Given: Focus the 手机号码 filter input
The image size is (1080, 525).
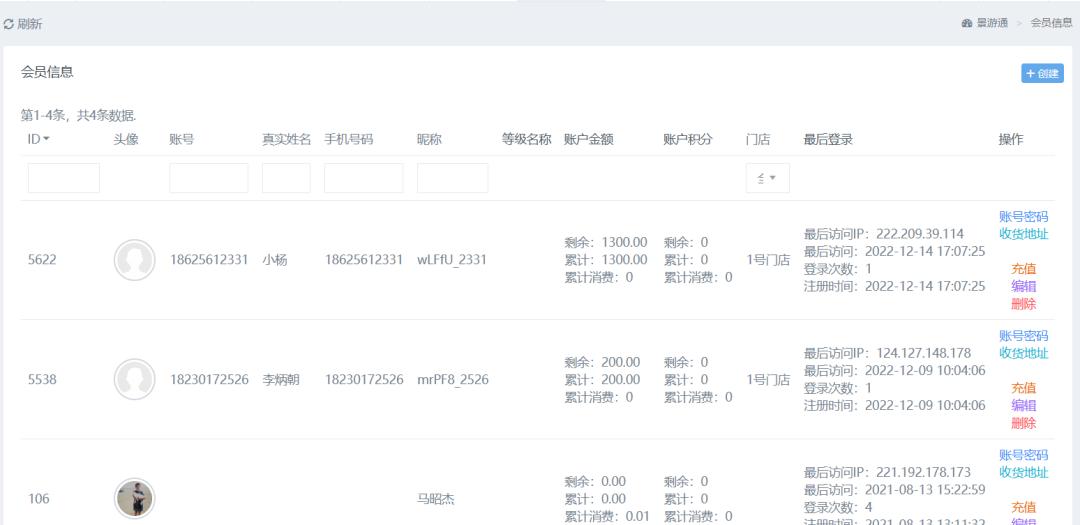Looking at the screenshot, I should pos(364,178).
